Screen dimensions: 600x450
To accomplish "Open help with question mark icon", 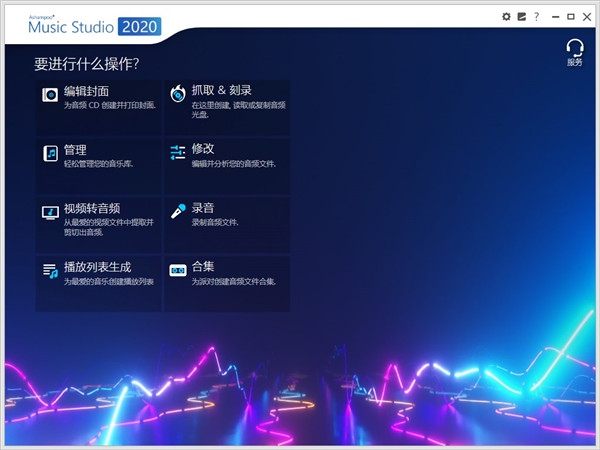I will click(x=536, y=17).
